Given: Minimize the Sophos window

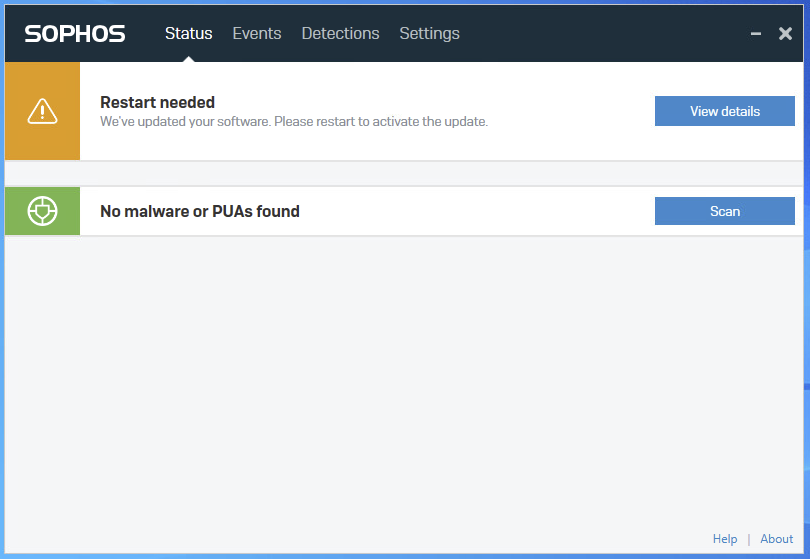Looking at the screenshot, I should pyautogui.click(x=756, y=34).
